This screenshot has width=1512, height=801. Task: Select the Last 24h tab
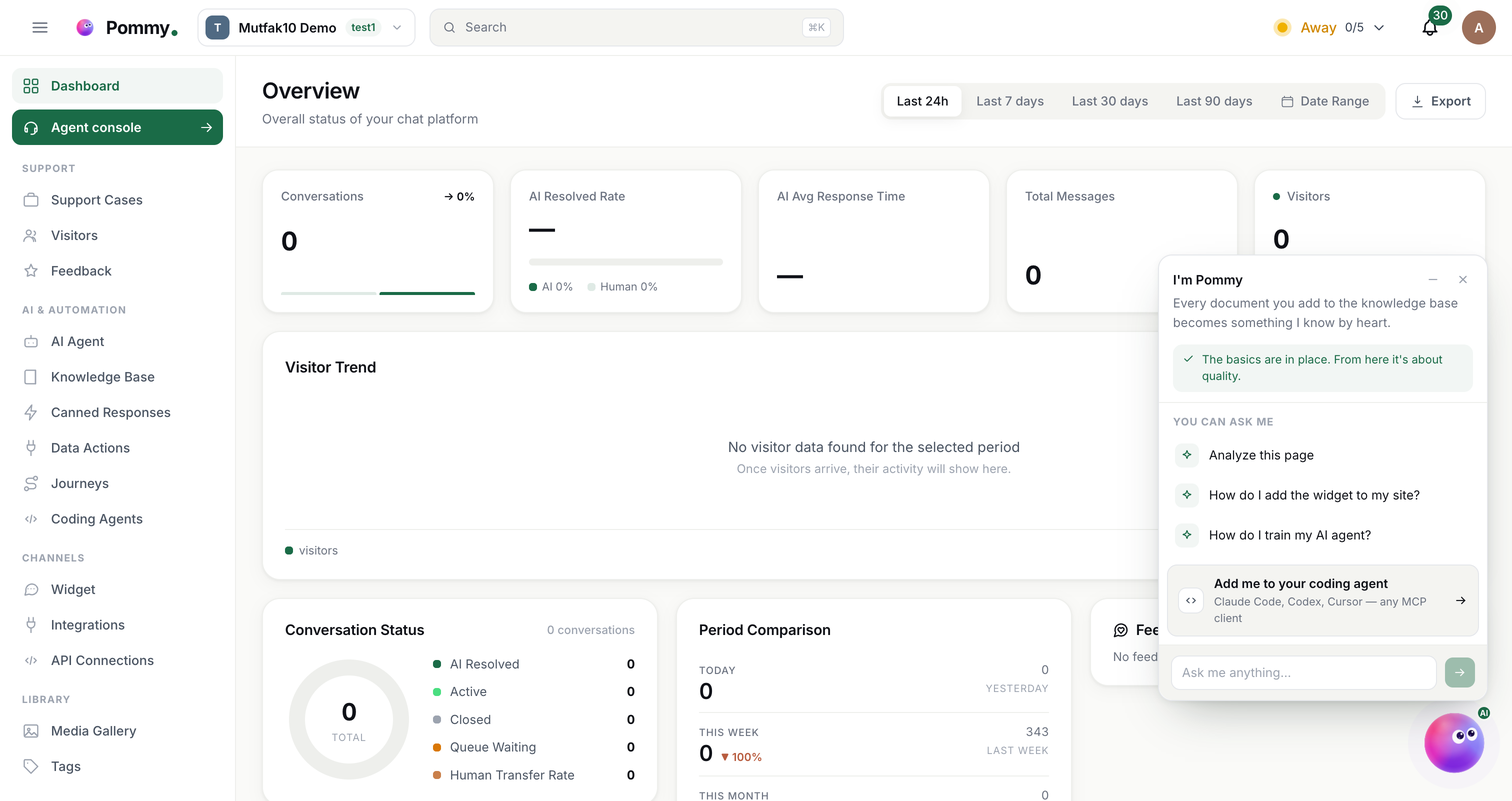(x=922, y=101)
